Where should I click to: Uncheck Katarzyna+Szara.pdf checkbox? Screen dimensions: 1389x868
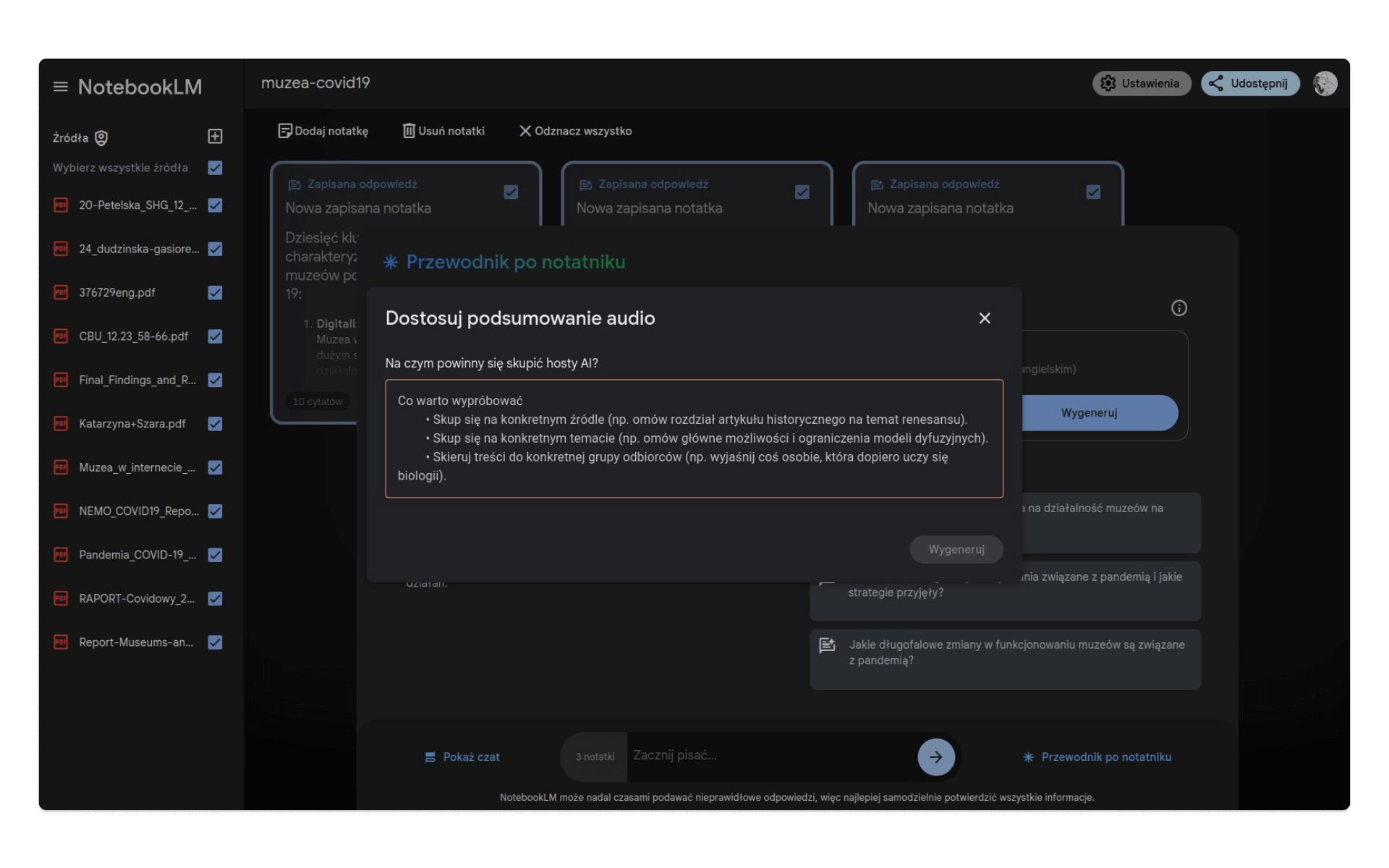coord(215,424)
